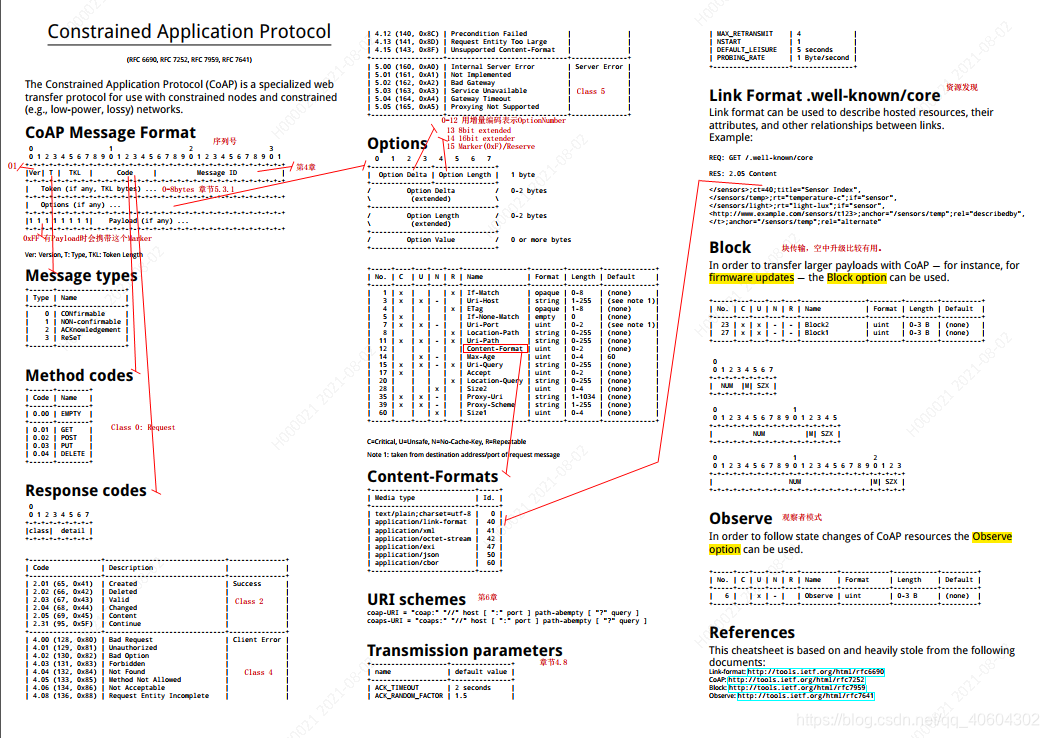Click the red-boxed 'Content-Format' option row
The height and width of the screenshot is (738, 1049).
[x=495, y=349]
